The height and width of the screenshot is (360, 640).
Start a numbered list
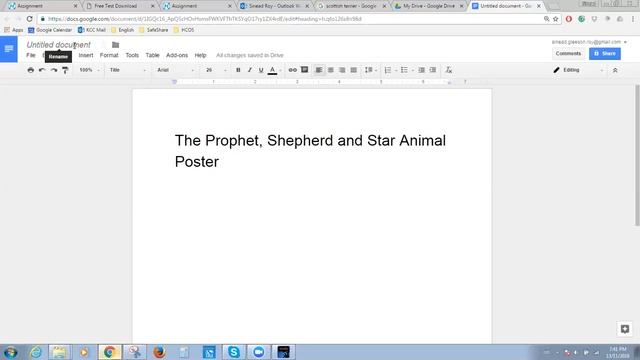[389, 70]
